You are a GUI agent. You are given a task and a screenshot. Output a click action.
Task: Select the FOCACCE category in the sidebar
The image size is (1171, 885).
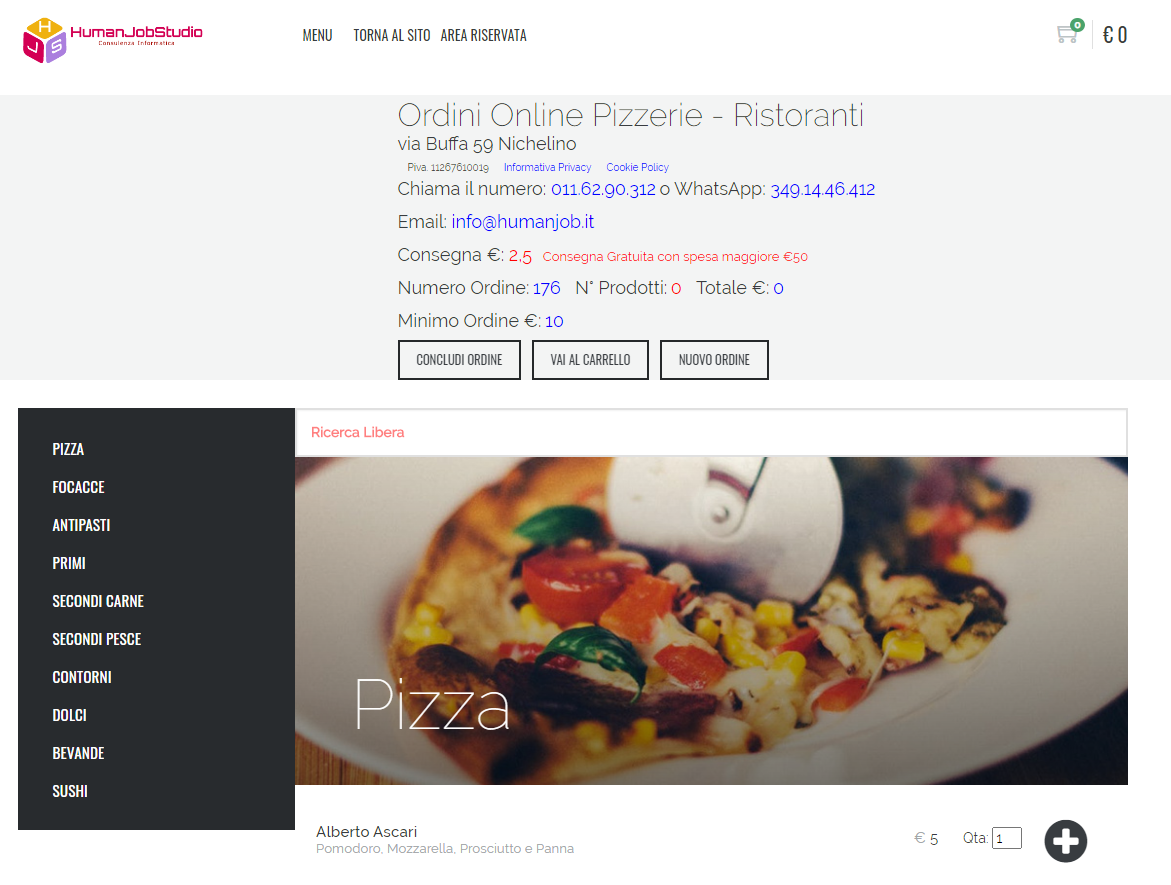tap(78, 487)
